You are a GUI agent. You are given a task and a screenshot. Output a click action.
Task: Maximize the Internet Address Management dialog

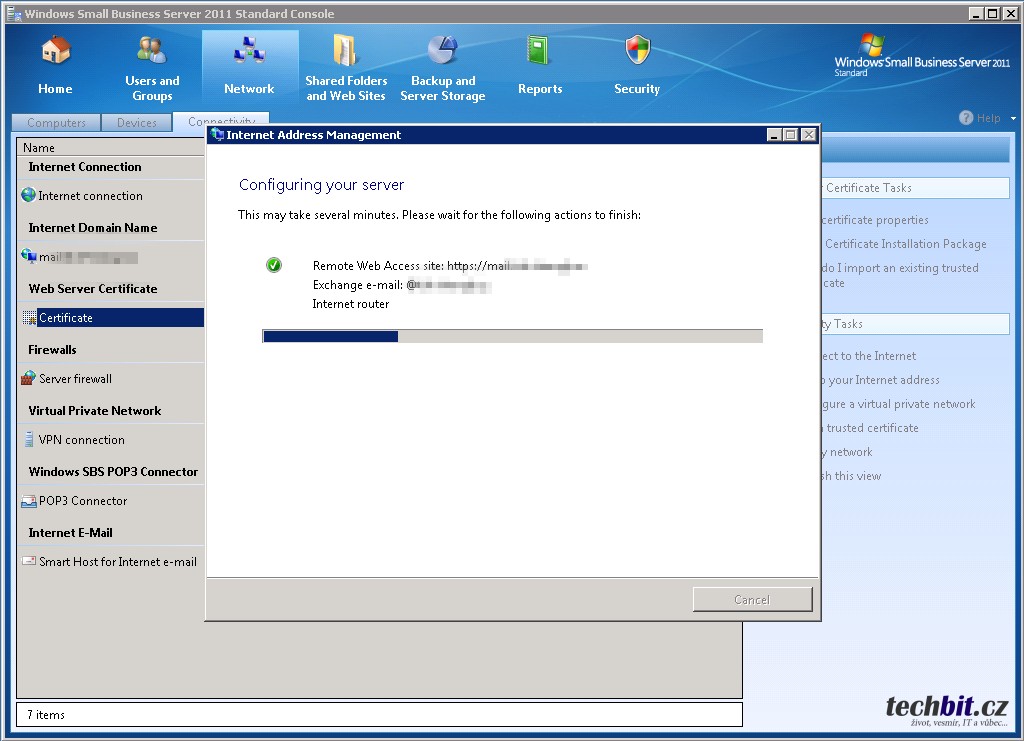(791, 135)
